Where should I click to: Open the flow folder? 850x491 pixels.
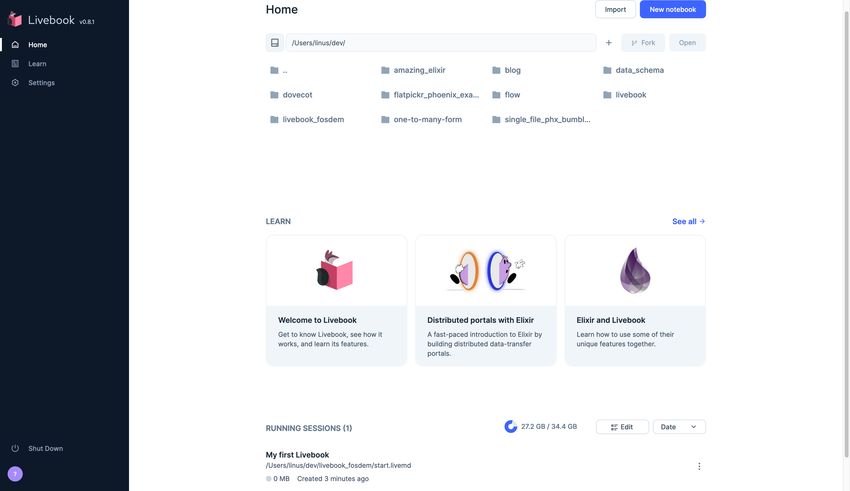pos(506,94)
